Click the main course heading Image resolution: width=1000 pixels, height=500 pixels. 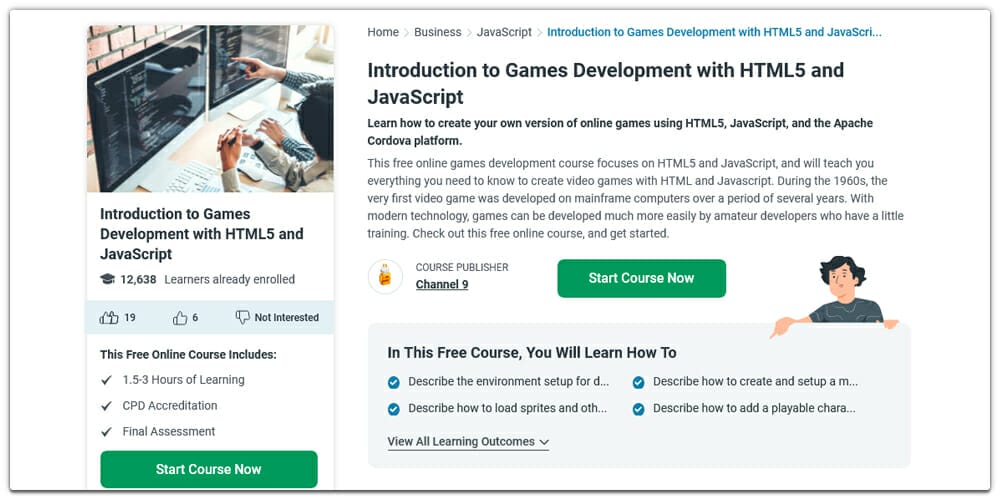click(x=605, y=84)
